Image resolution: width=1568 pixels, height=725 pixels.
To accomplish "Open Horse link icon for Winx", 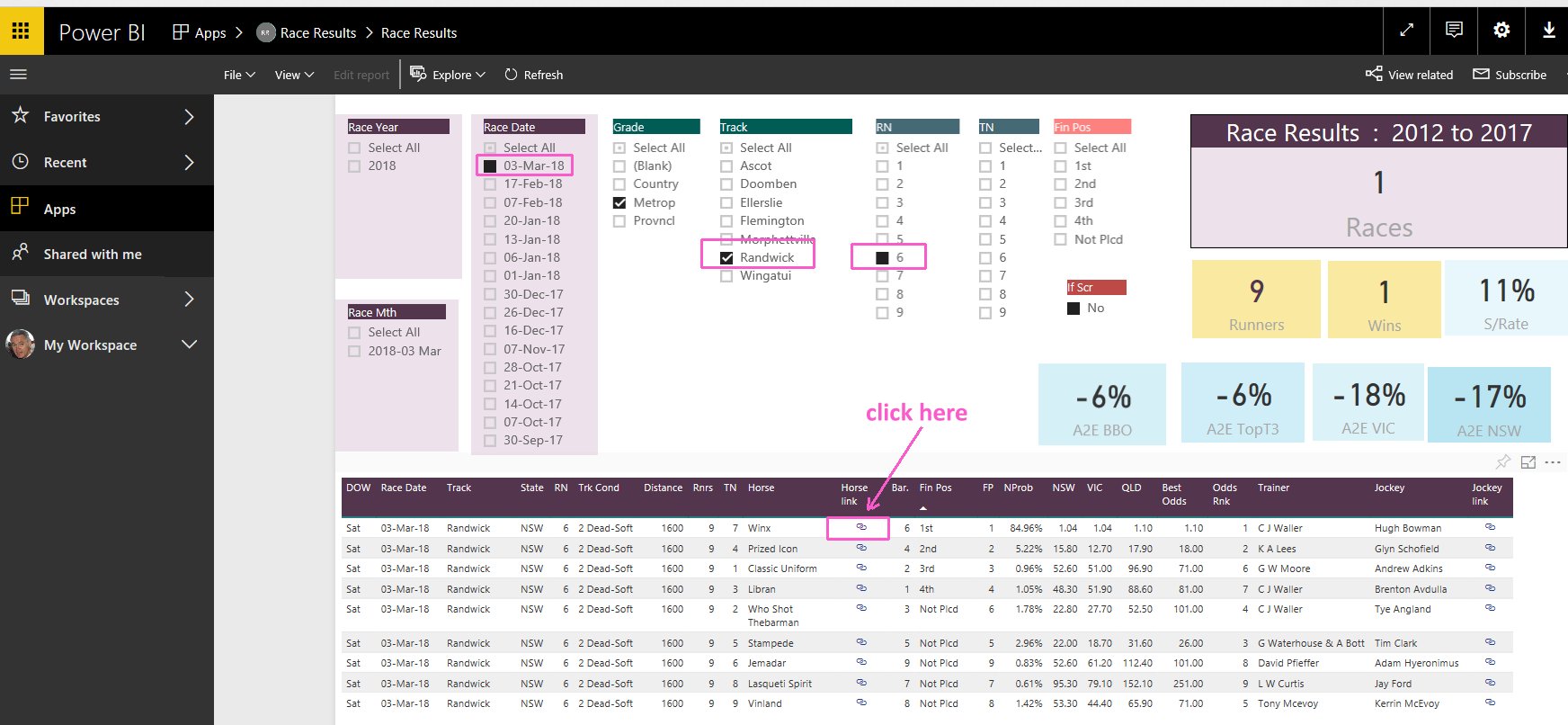I will 861,527.
